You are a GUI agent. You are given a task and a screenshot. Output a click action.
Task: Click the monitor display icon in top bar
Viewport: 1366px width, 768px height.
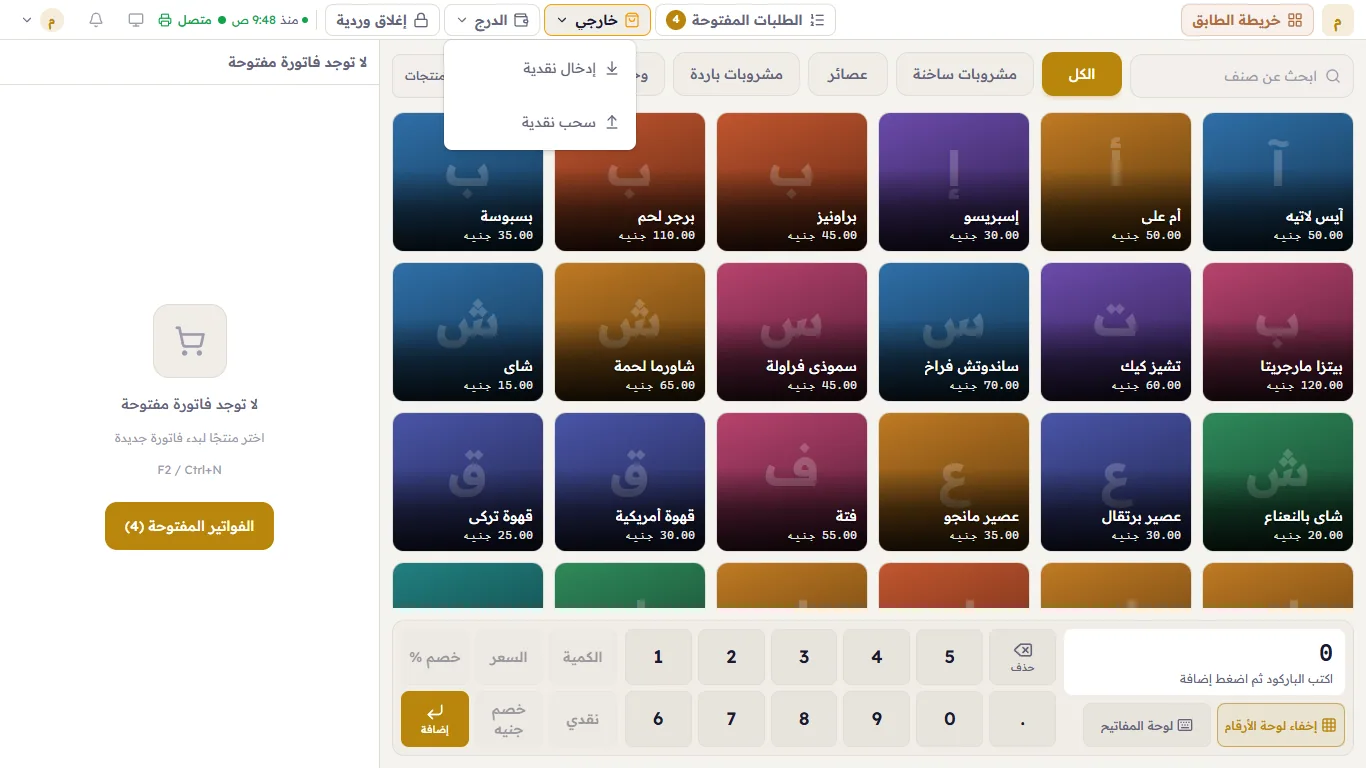[136, 20]
